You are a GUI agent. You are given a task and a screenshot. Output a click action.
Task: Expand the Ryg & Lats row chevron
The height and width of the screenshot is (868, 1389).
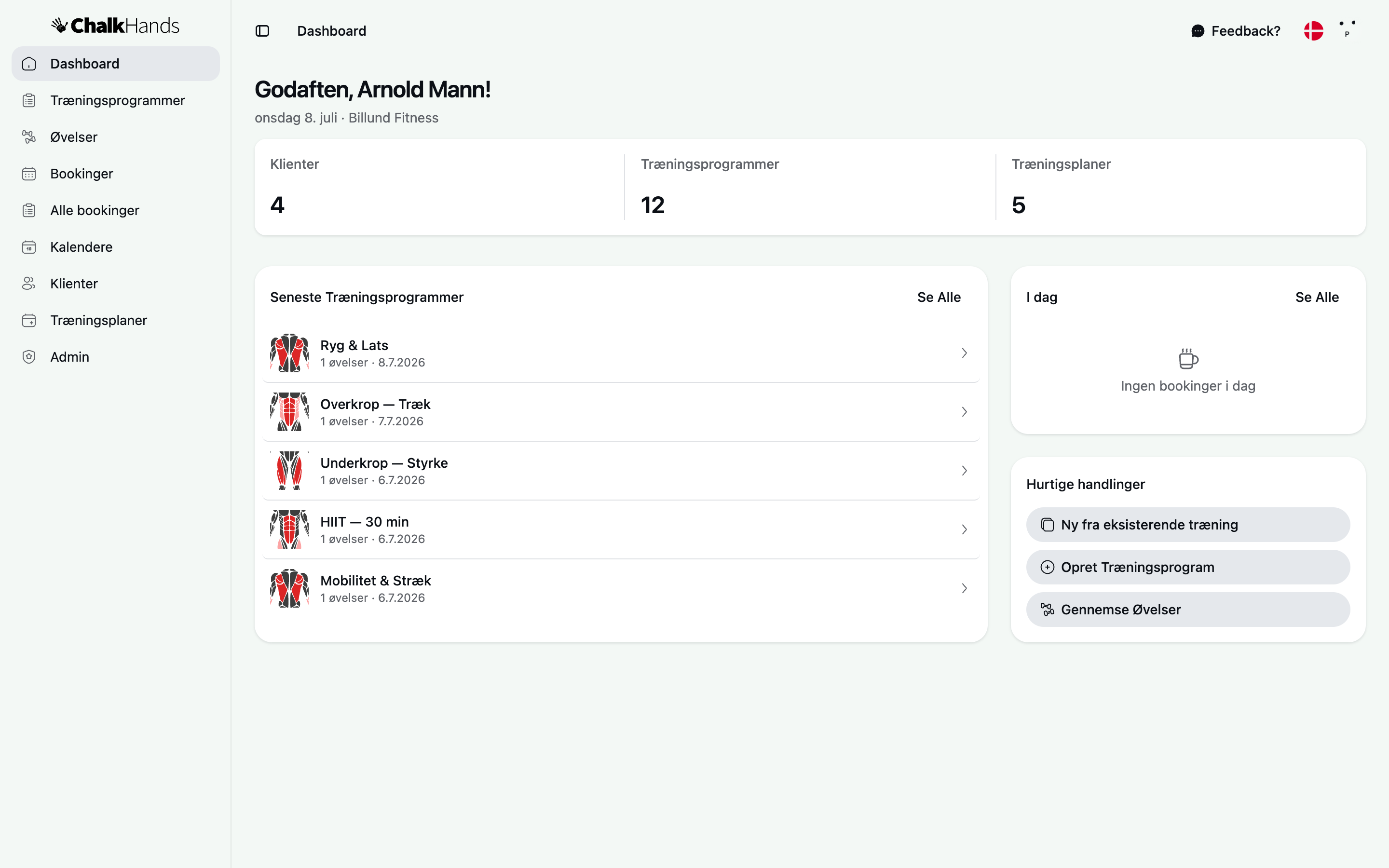point(964,353)
